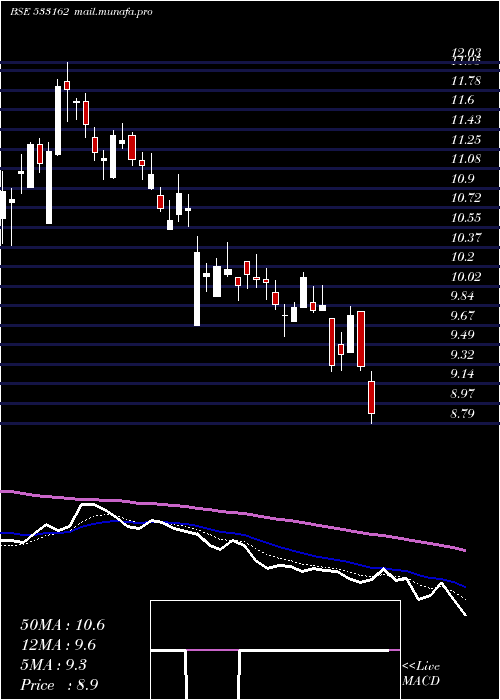
Task: Click the final red candle near 8.97
Action: (x=371, y=397)
